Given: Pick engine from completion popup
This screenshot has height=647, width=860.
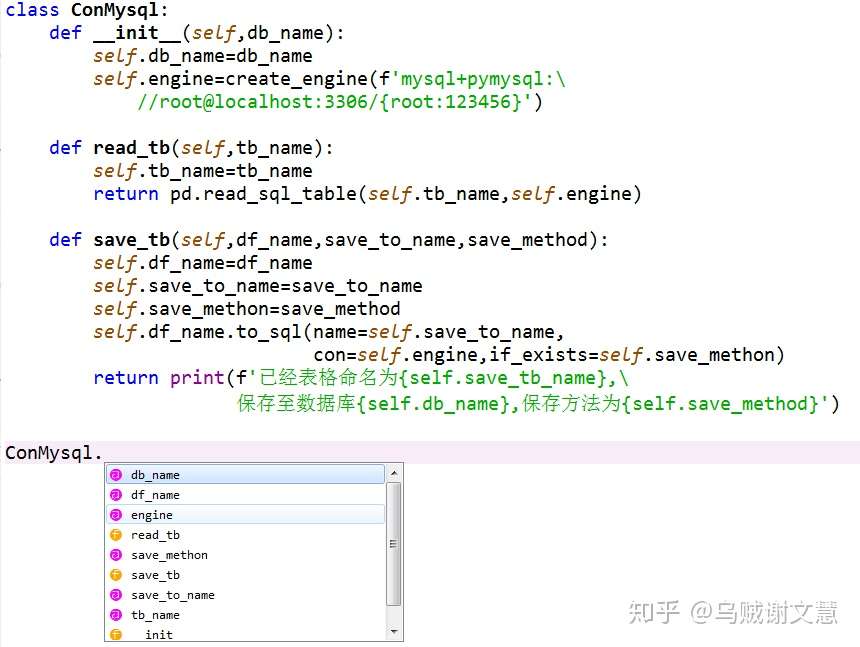Looking at the screenshot, I should coord(245,515).
